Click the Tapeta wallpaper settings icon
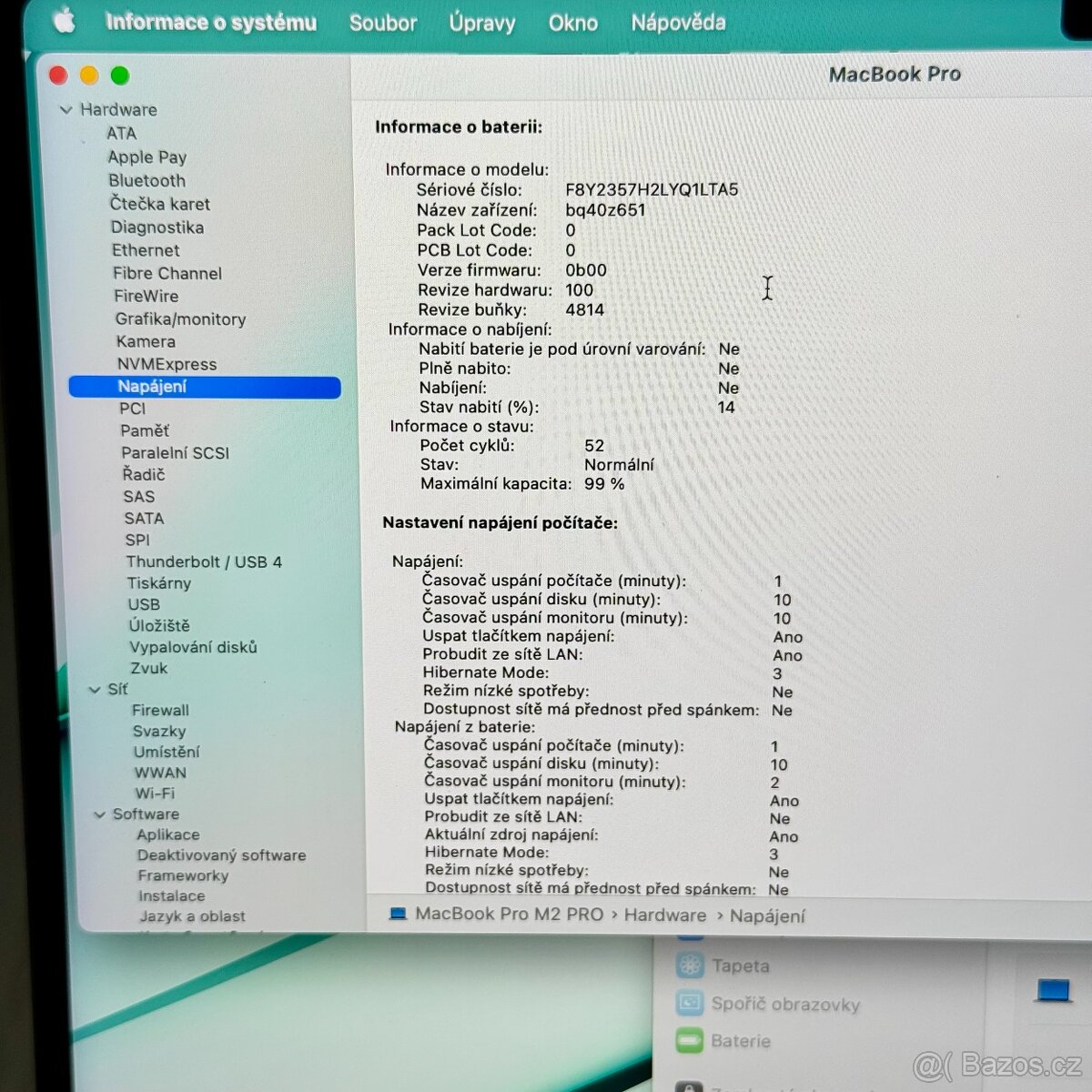This screenshot has width=1092, height=1092. pyautogui.click(x=693, y=966)
